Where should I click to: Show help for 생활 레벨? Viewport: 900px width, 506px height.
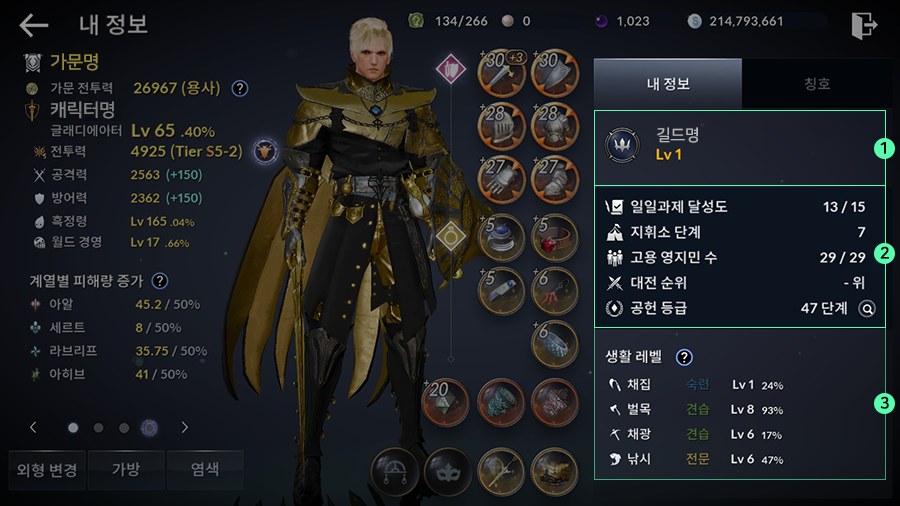pos(684,357)
